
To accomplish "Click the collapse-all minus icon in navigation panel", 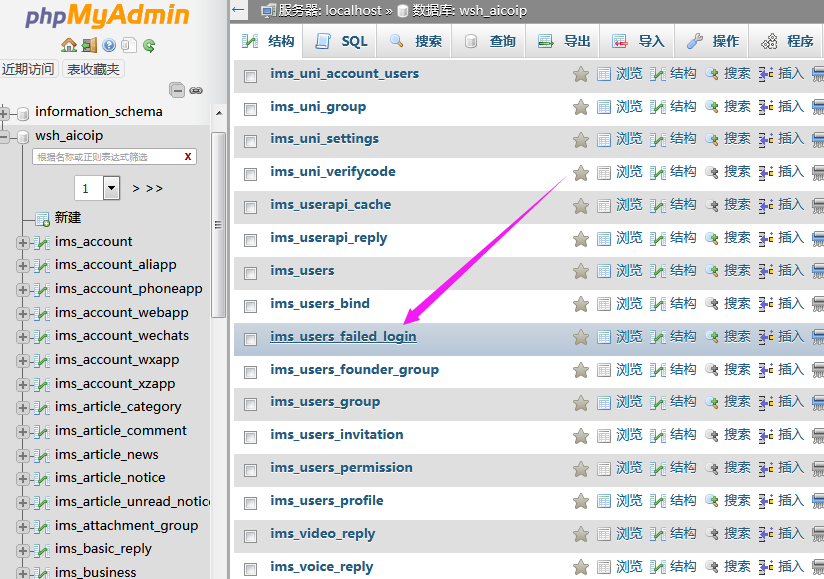I will click(177, 90).
